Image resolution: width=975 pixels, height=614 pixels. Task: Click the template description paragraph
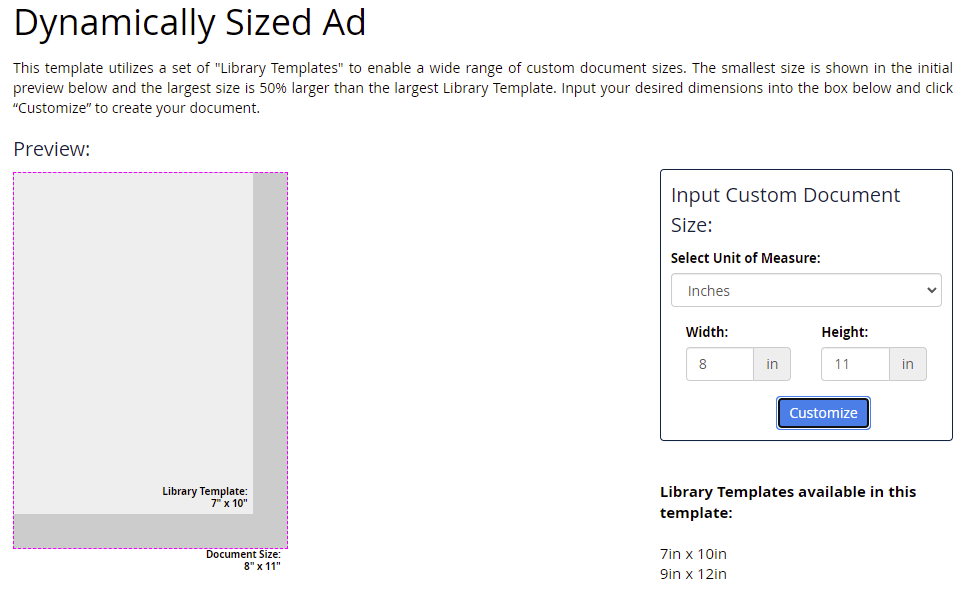(482, 88)
